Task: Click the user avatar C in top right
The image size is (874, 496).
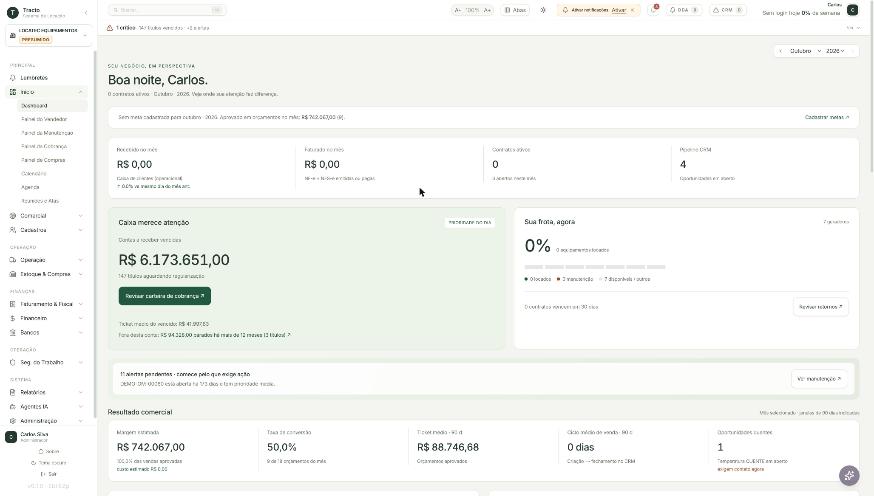Action: click(x=852, y=10)
